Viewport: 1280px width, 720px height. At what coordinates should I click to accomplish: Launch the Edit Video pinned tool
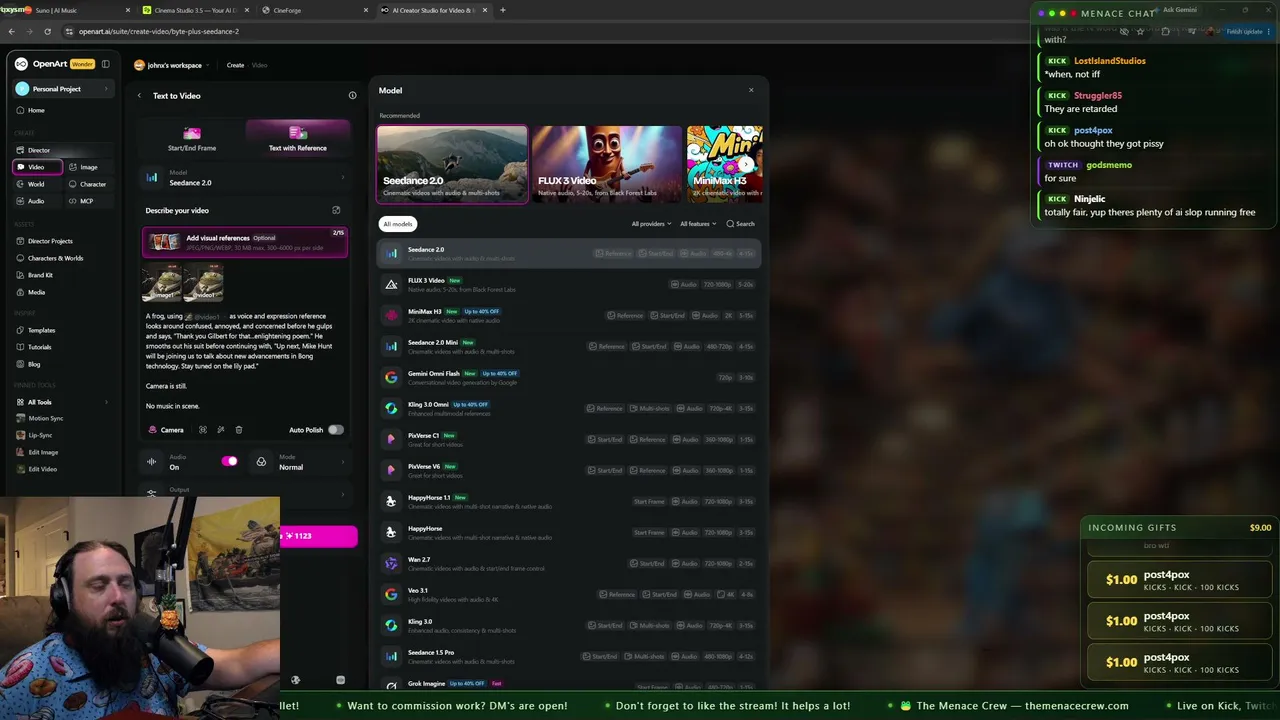[x=42, y=469]
